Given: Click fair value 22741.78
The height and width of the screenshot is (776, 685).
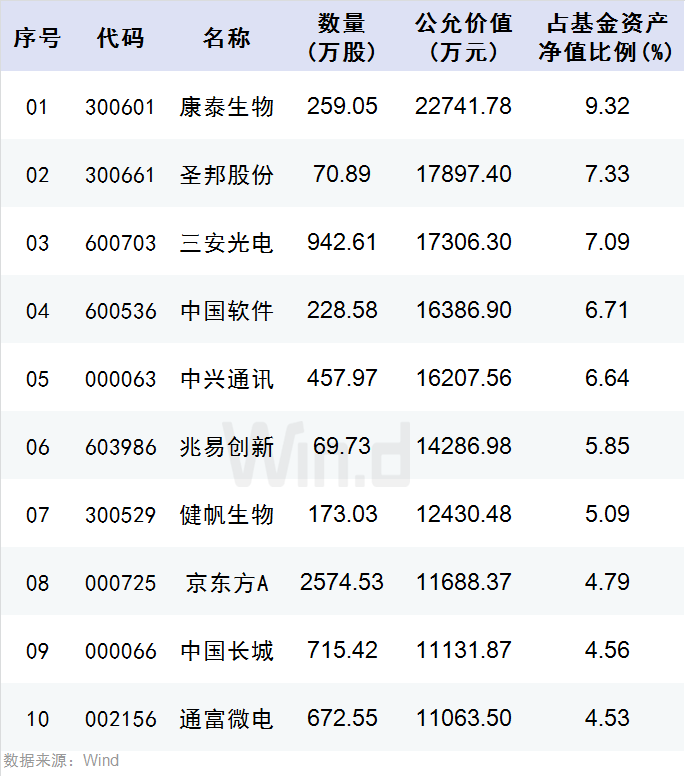Looking at the screenshot, I should 463,106.
